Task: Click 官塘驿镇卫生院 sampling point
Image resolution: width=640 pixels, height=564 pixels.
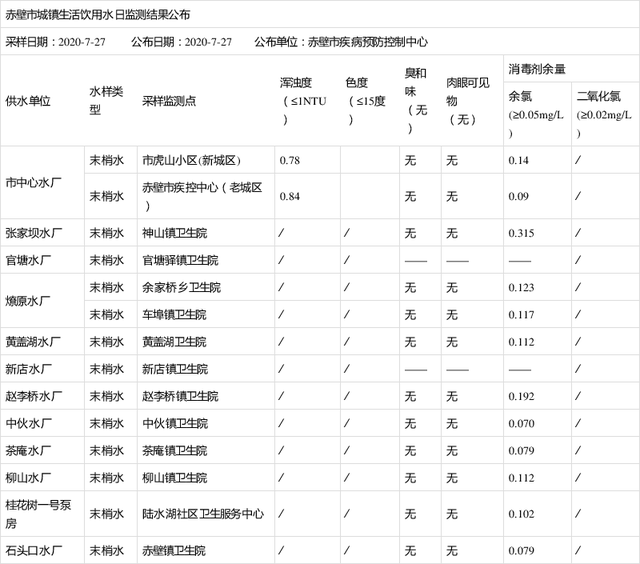Action: 180,260
